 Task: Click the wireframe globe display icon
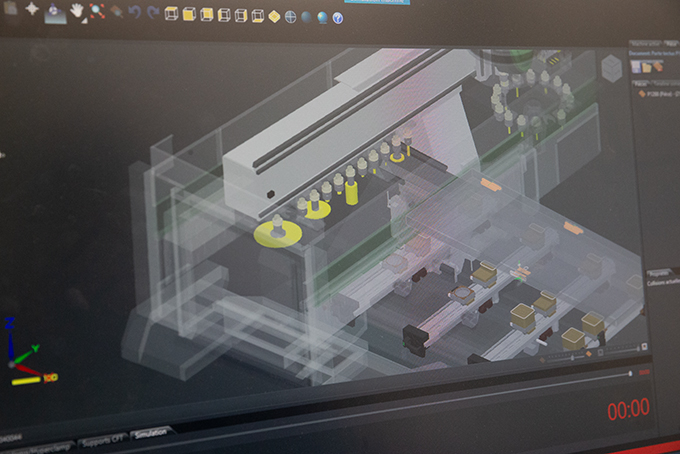tap(290, 17)
